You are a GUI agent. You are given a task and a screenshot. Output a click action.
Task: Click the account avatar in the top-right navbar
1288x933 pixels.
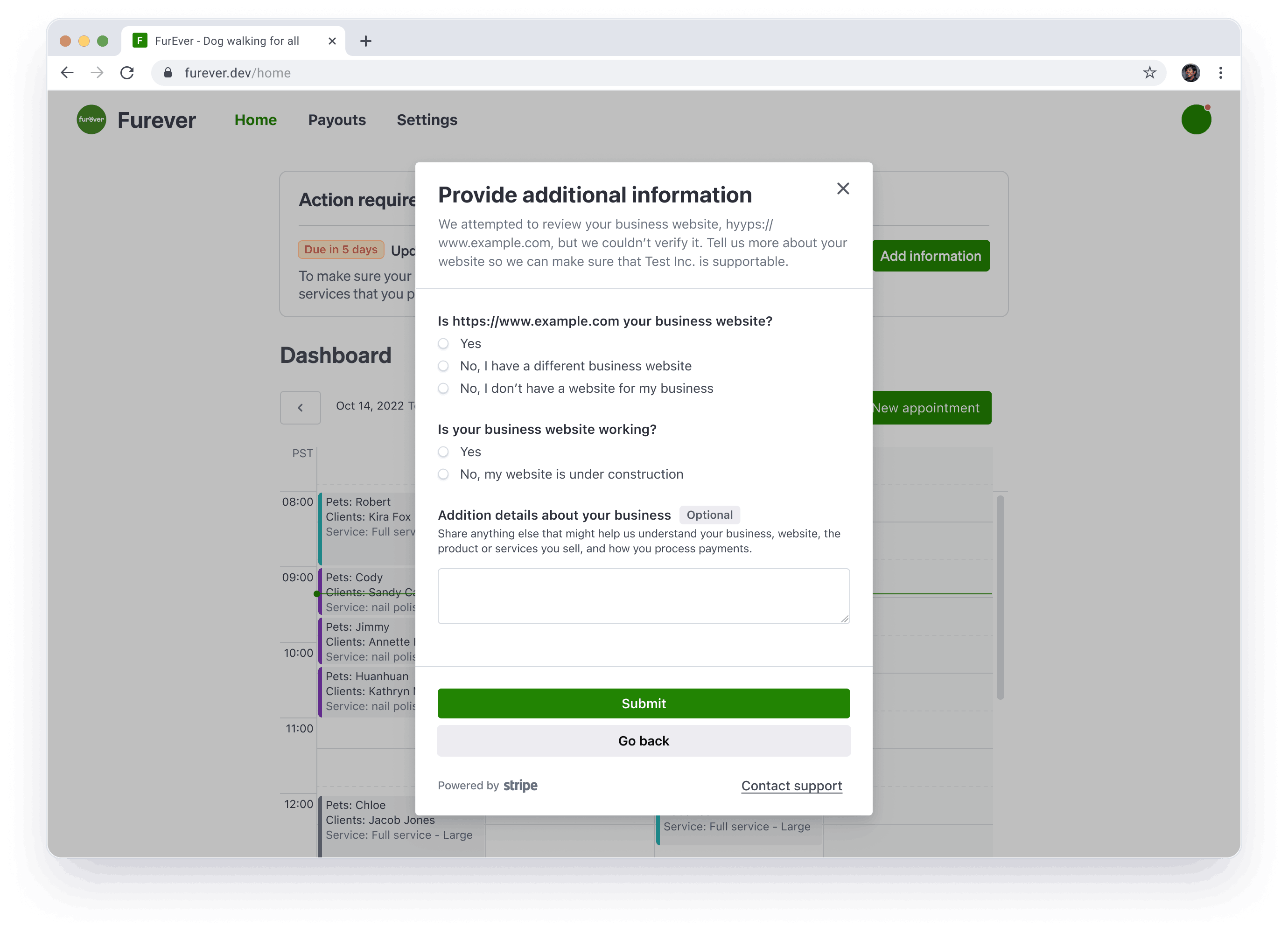coord(1196,119)
